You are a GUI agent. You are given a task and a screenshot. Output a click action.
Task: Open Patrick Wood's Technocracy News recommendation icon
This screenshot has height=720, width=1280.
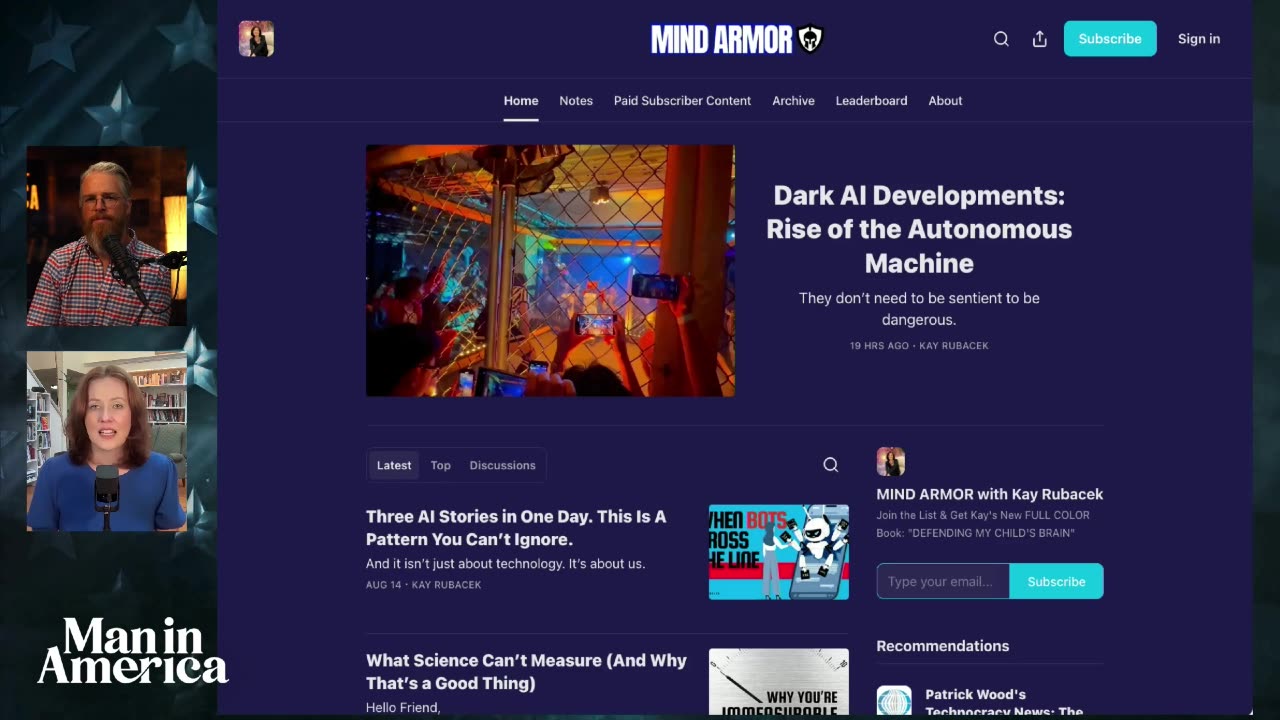(x=894, y=700)
